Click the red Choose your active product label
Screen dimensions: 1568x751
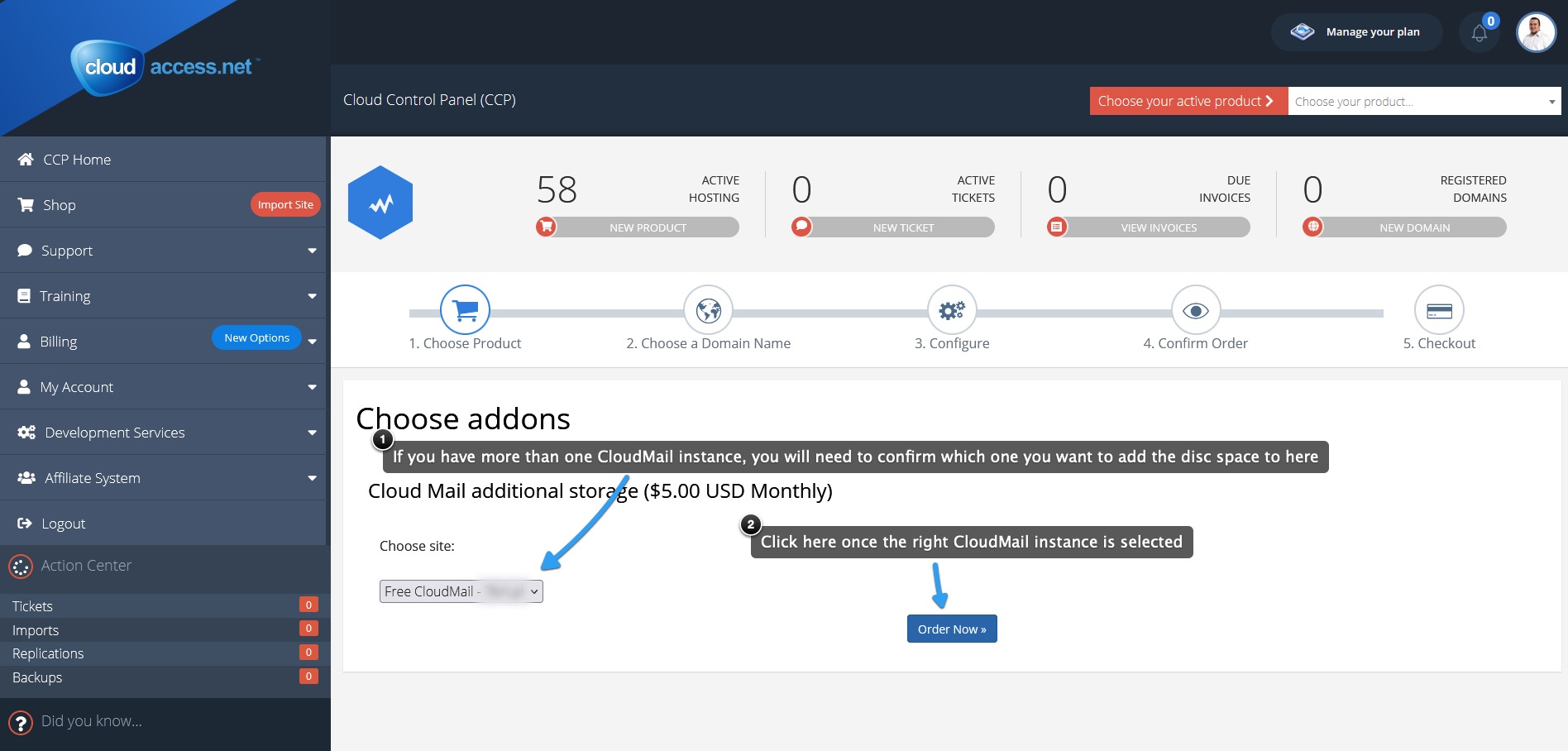[x=1188, y=101]
